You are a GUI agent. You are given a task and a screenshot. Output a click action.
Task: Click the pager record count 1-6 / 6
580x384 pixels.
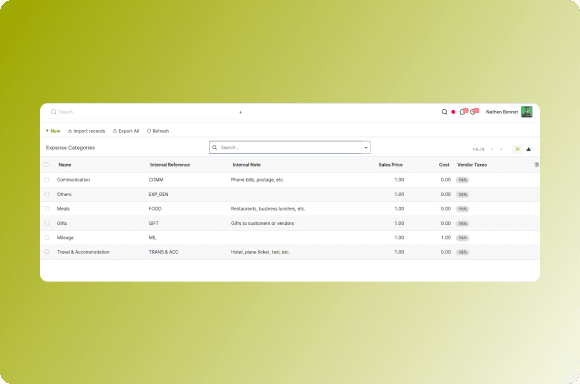478,149
